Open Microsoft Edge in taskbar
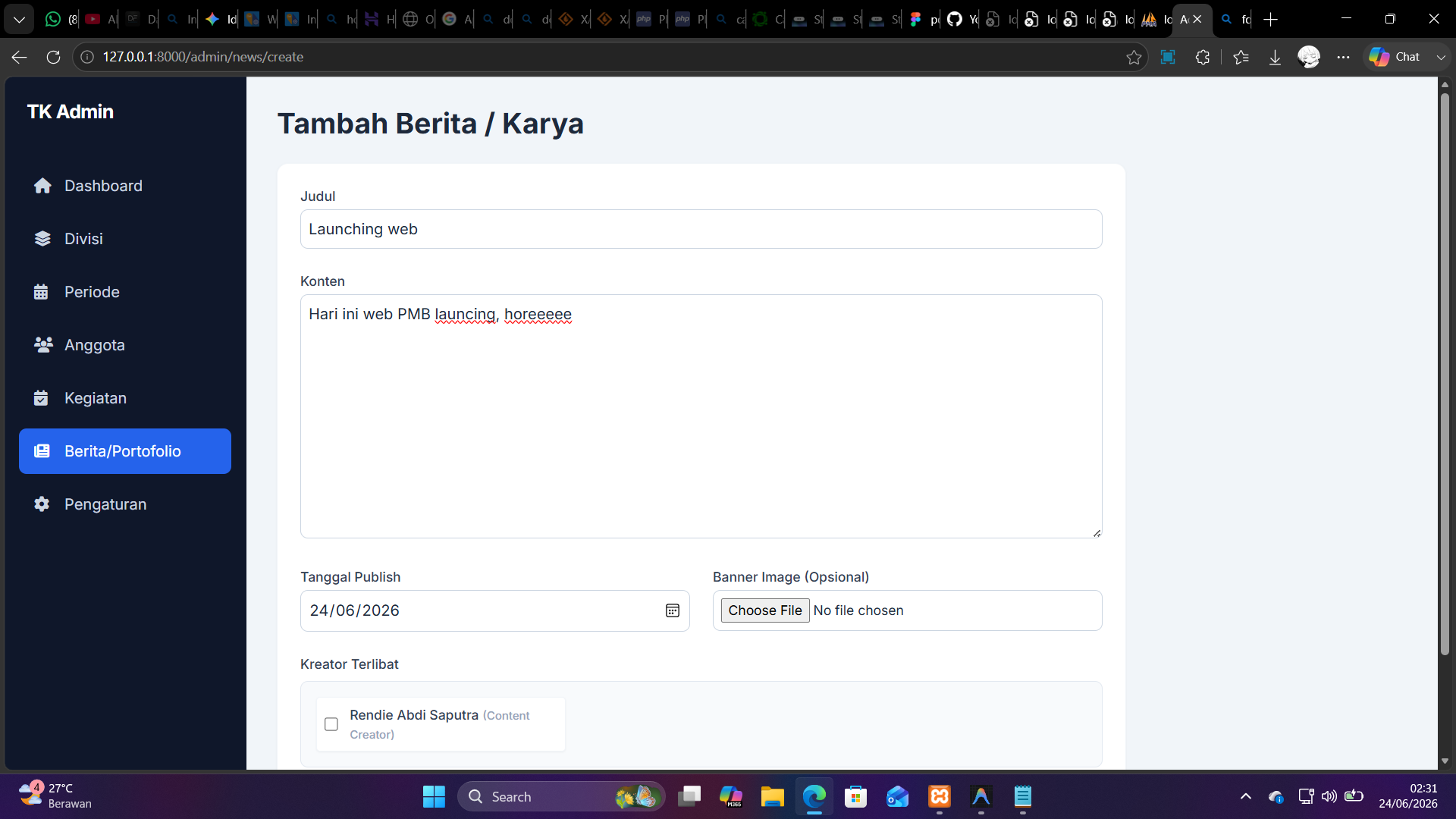Image resolution: width=1456 pixels, height=819 pixels. click(814, 796)
